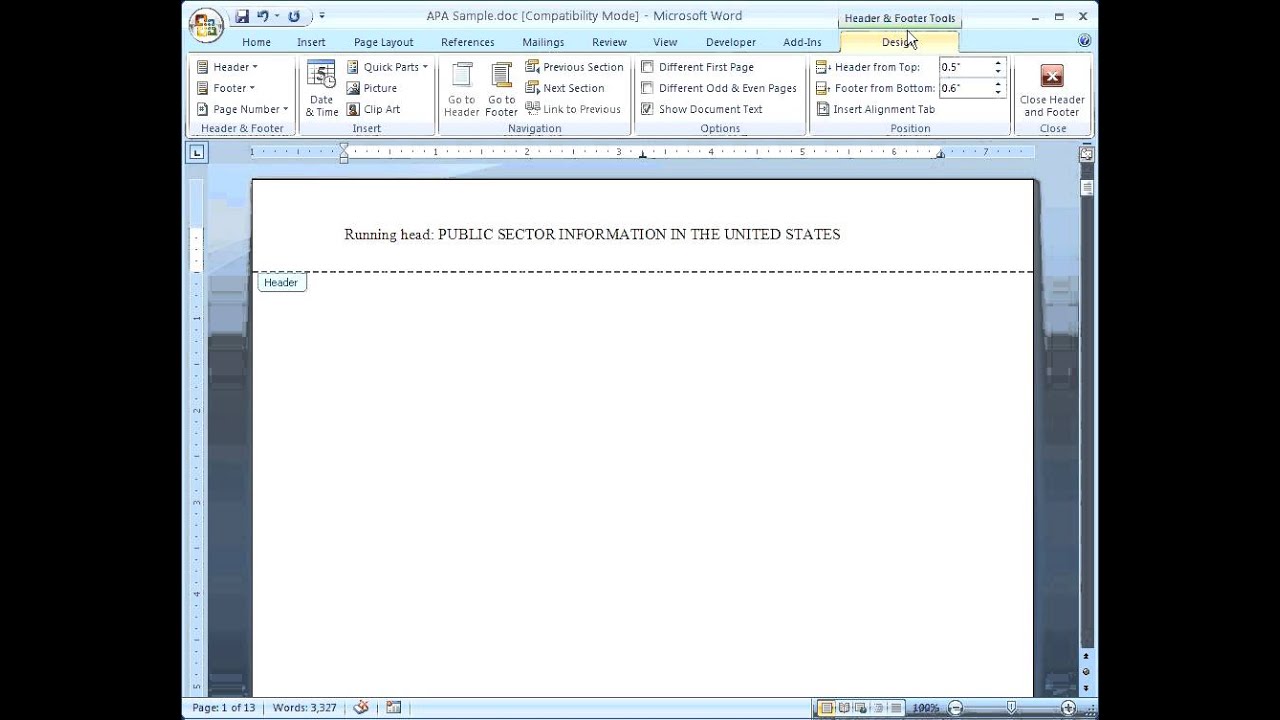Open Customize Quick Access Toolbar menu
The image size is (1280, 720).
click(322, 17)
